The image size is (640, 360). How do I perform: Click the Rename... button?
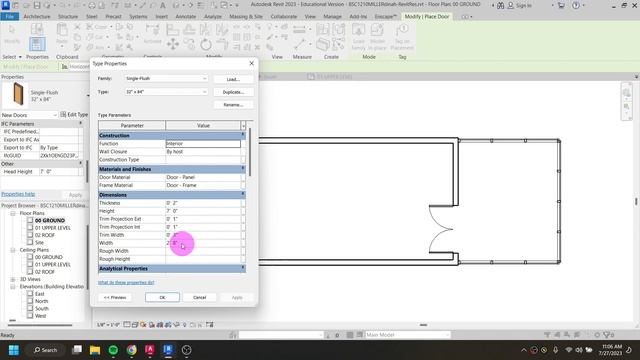click(x=233, y=105)
